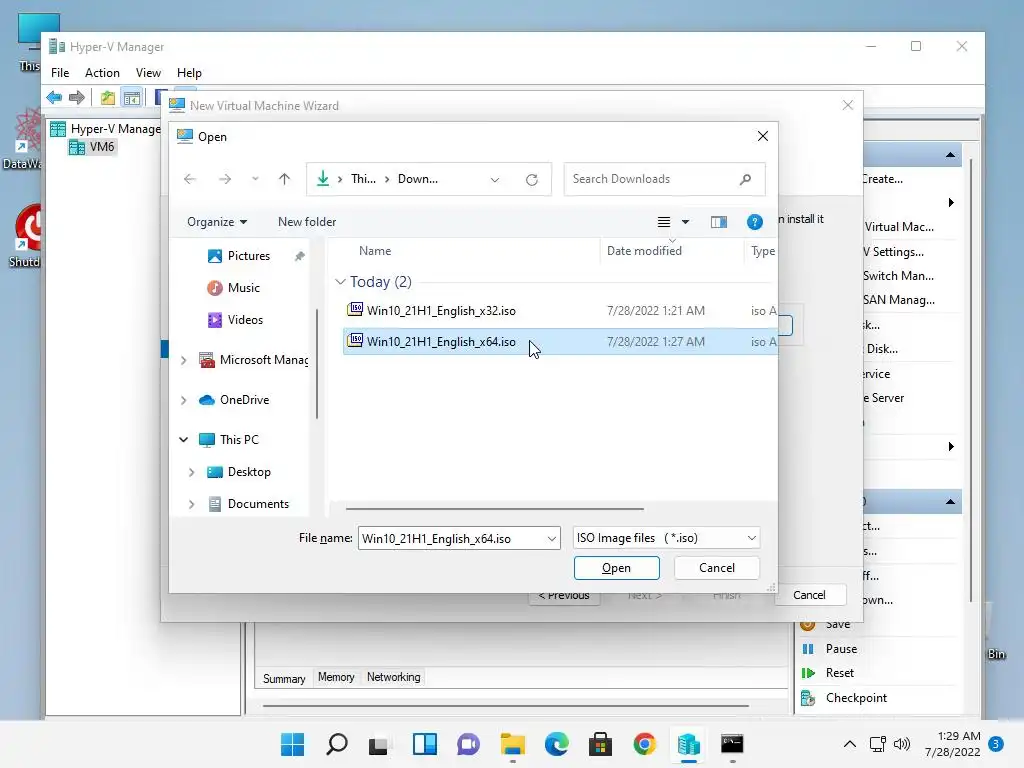Switch to the Memory tab
This screenshot has width=1024, height=768.
pyautogui.click(x=336, y=677)
